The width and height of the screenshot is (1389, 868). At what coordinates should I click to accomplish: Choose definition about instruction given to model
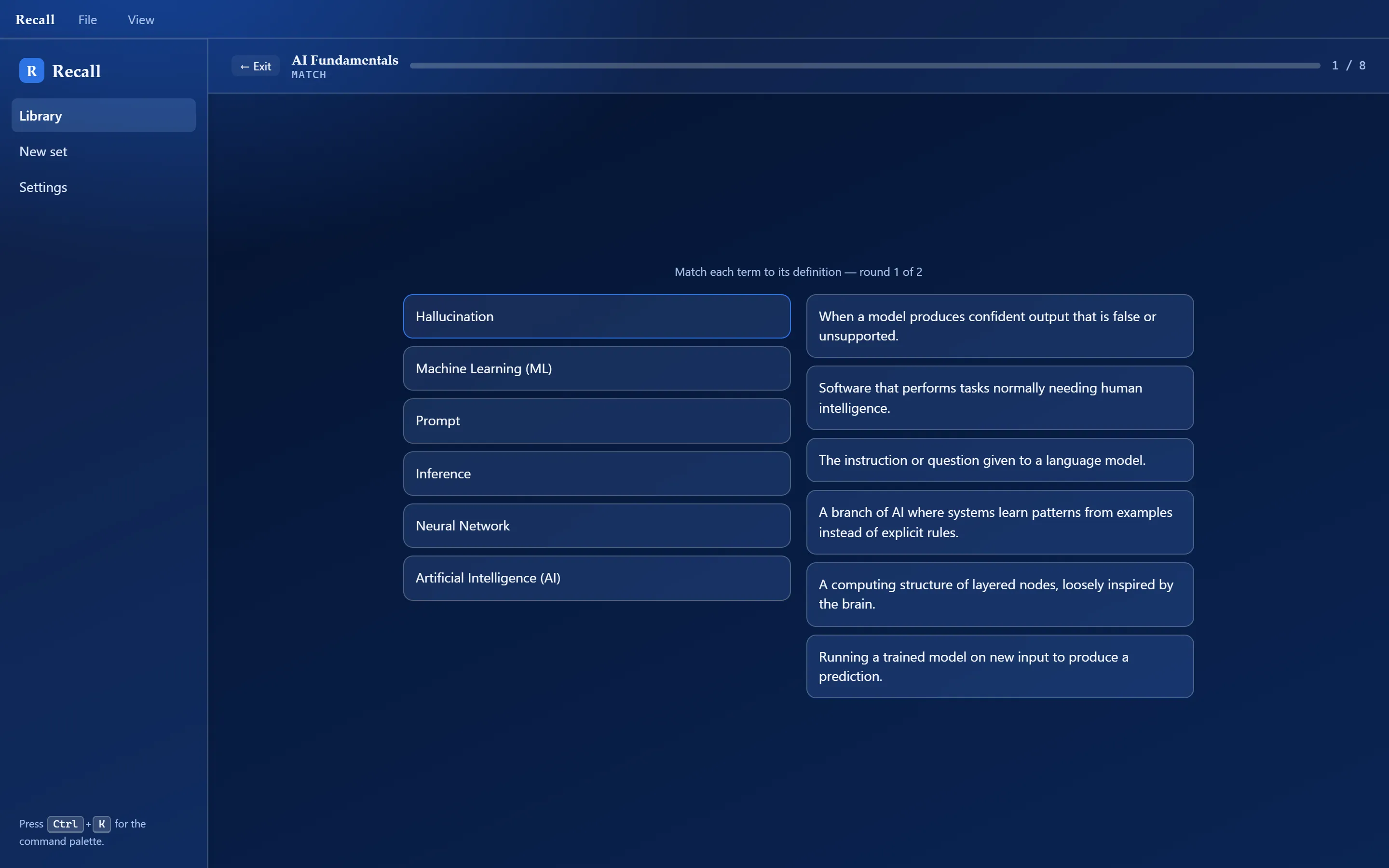coord(1000,460)
